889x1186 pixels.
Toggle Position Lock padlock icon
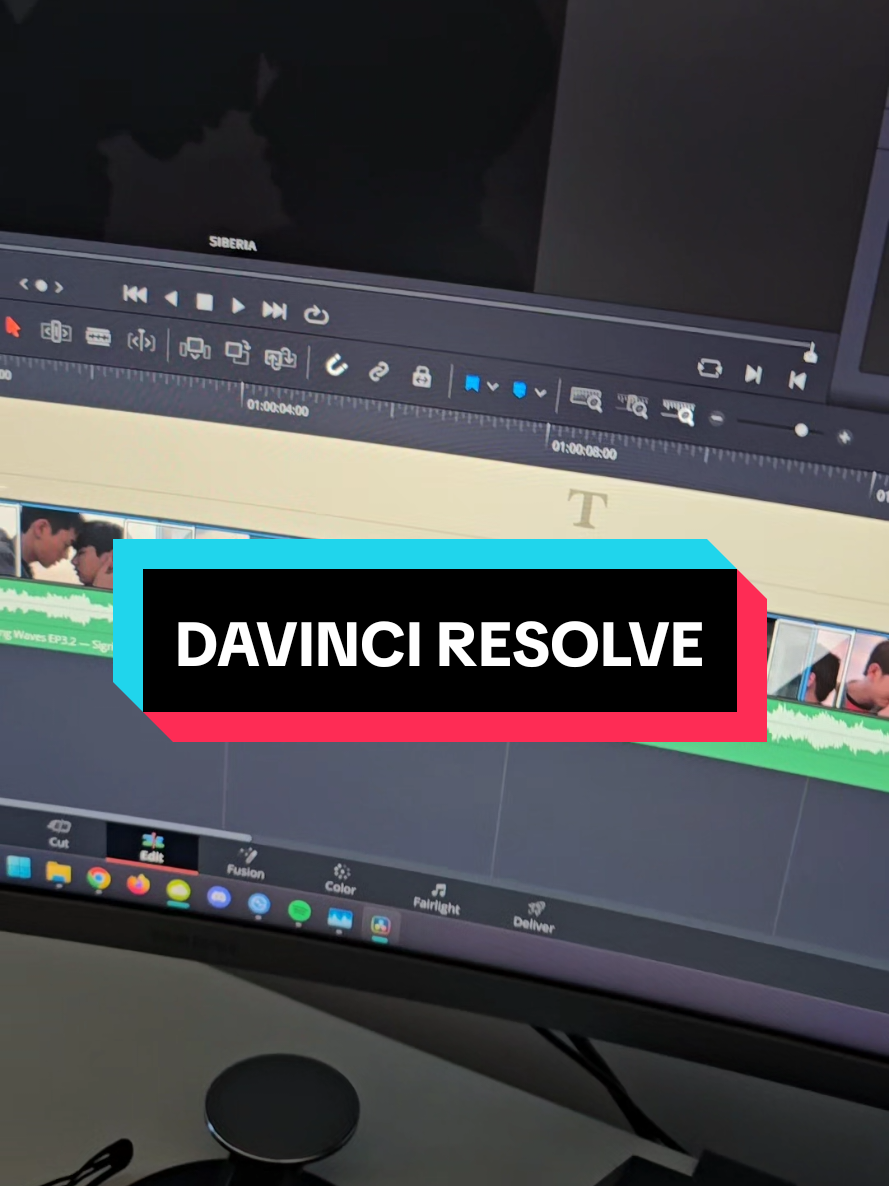coord(421,376)
